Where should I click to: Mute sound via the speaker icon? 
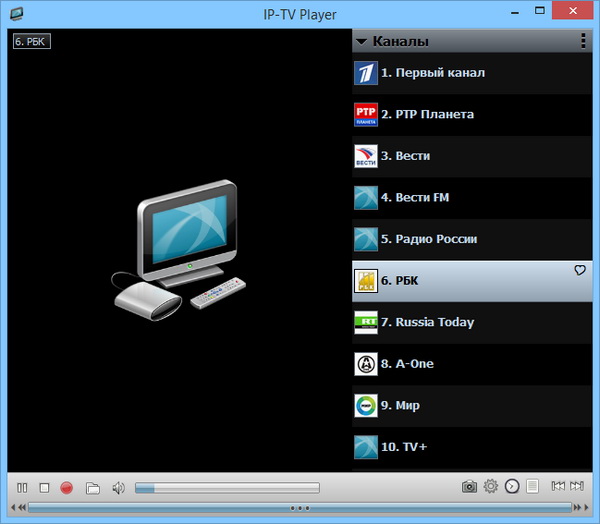[118, 487]
